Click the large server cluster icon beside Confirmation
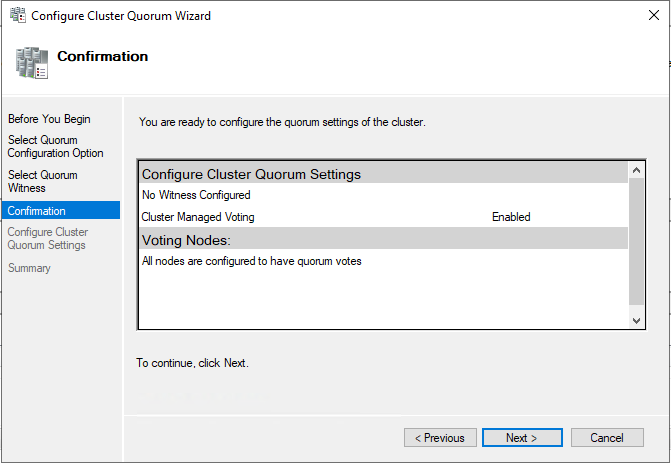The height and width of the screenshot is (463, 671). pyautogui.click(x=32, y=63)
